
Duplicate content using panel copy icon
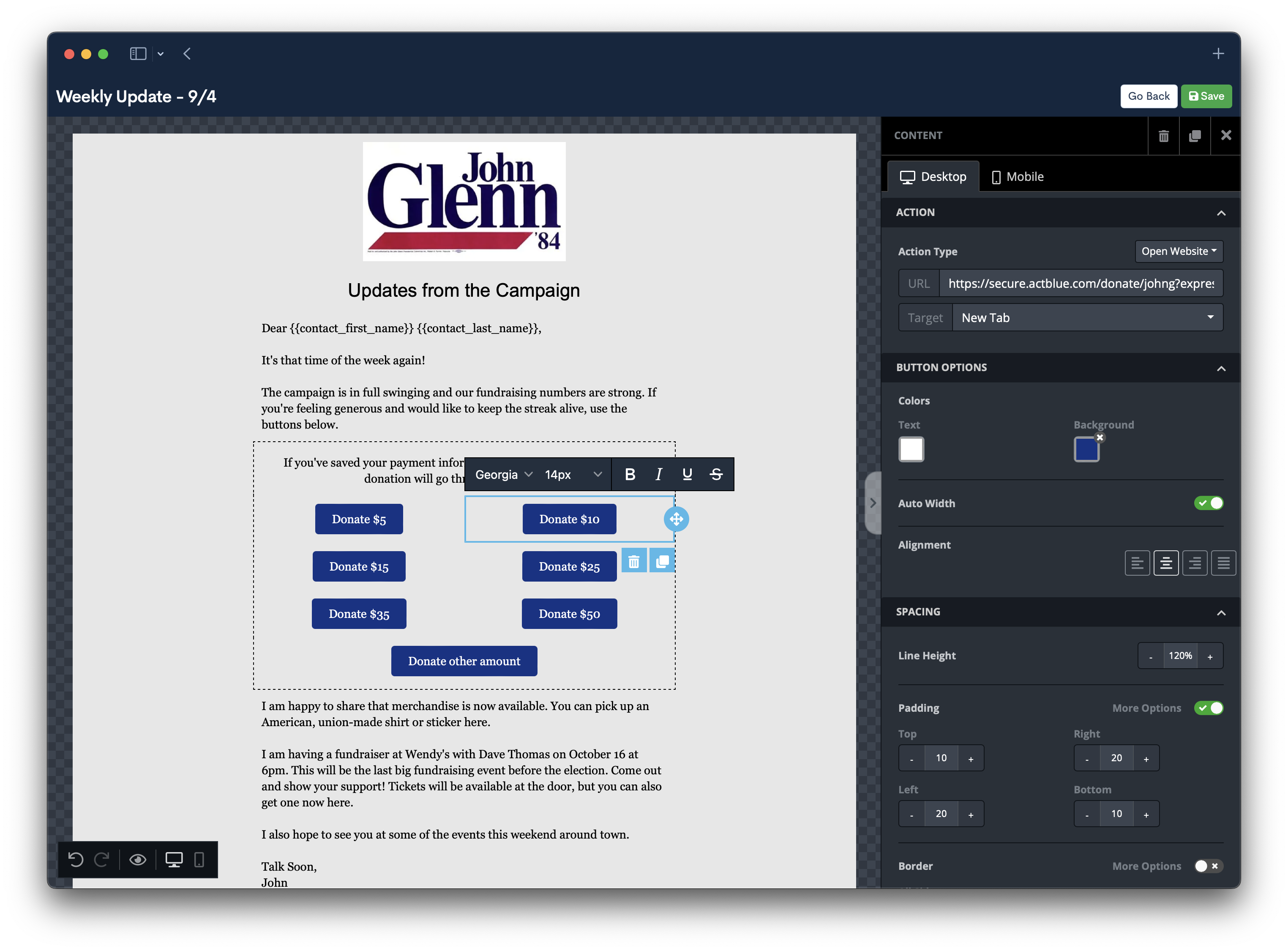(1195, 136)
